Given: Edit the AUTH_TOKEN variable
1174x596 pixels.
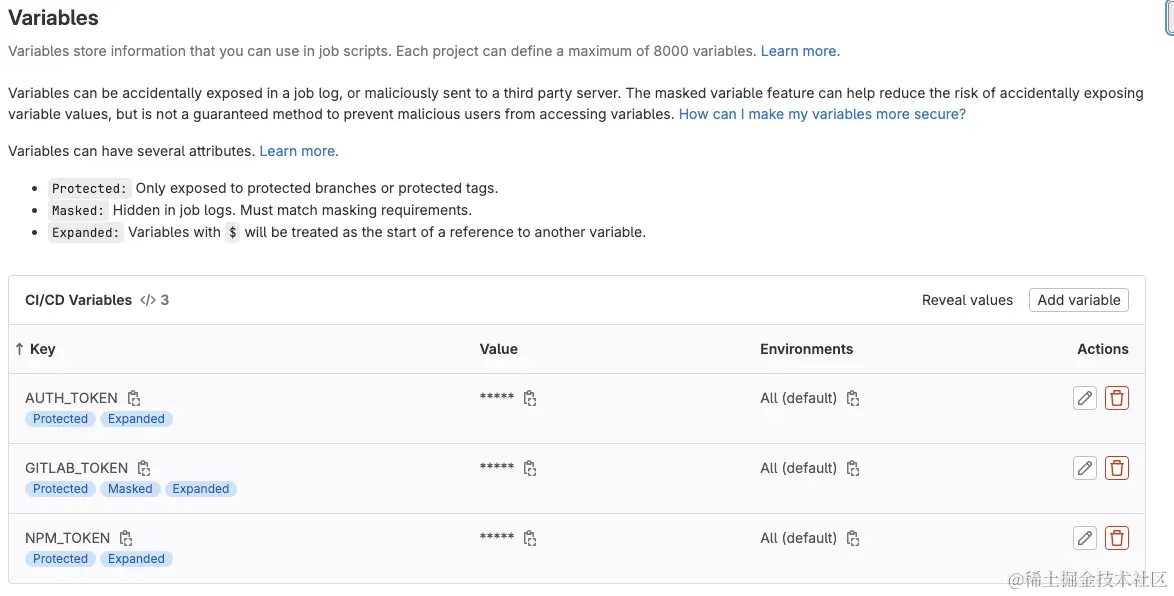Looking at the screenshot, I should click(1085, 398).
